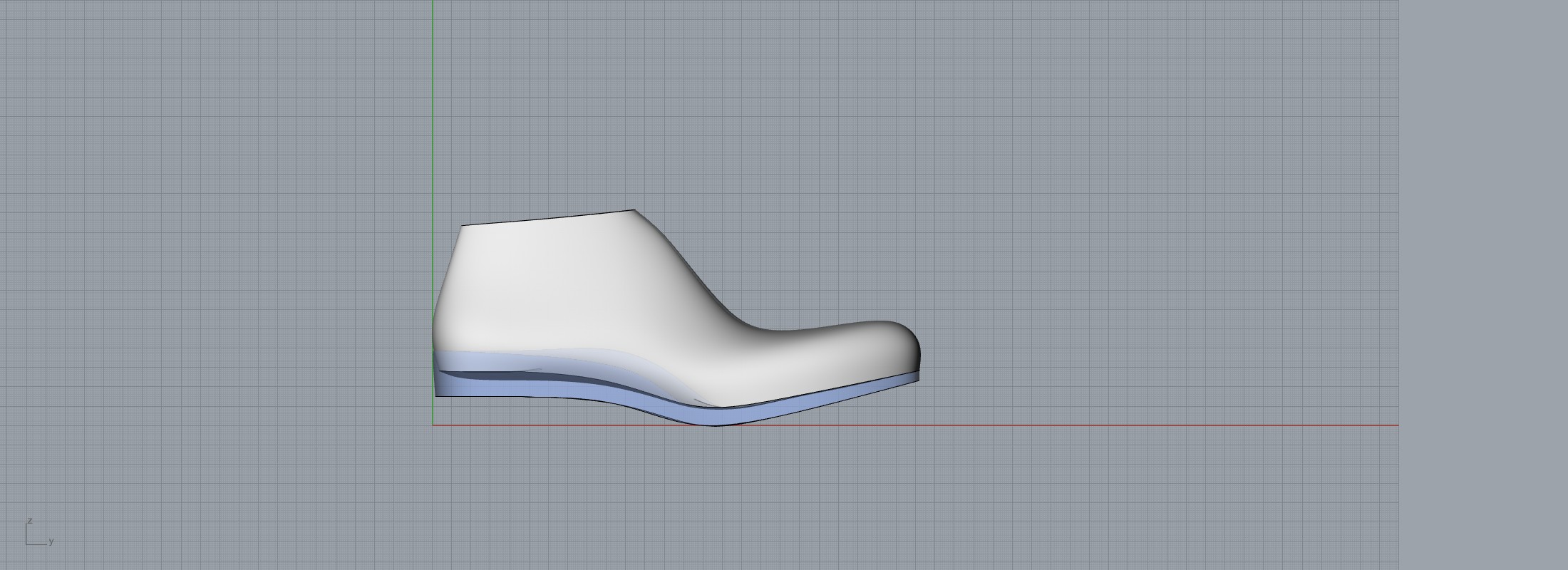Click the blank gray panel right of the grid
Image resolution: width=1568 pixels, height=570 pixels.
point(1482,285)
